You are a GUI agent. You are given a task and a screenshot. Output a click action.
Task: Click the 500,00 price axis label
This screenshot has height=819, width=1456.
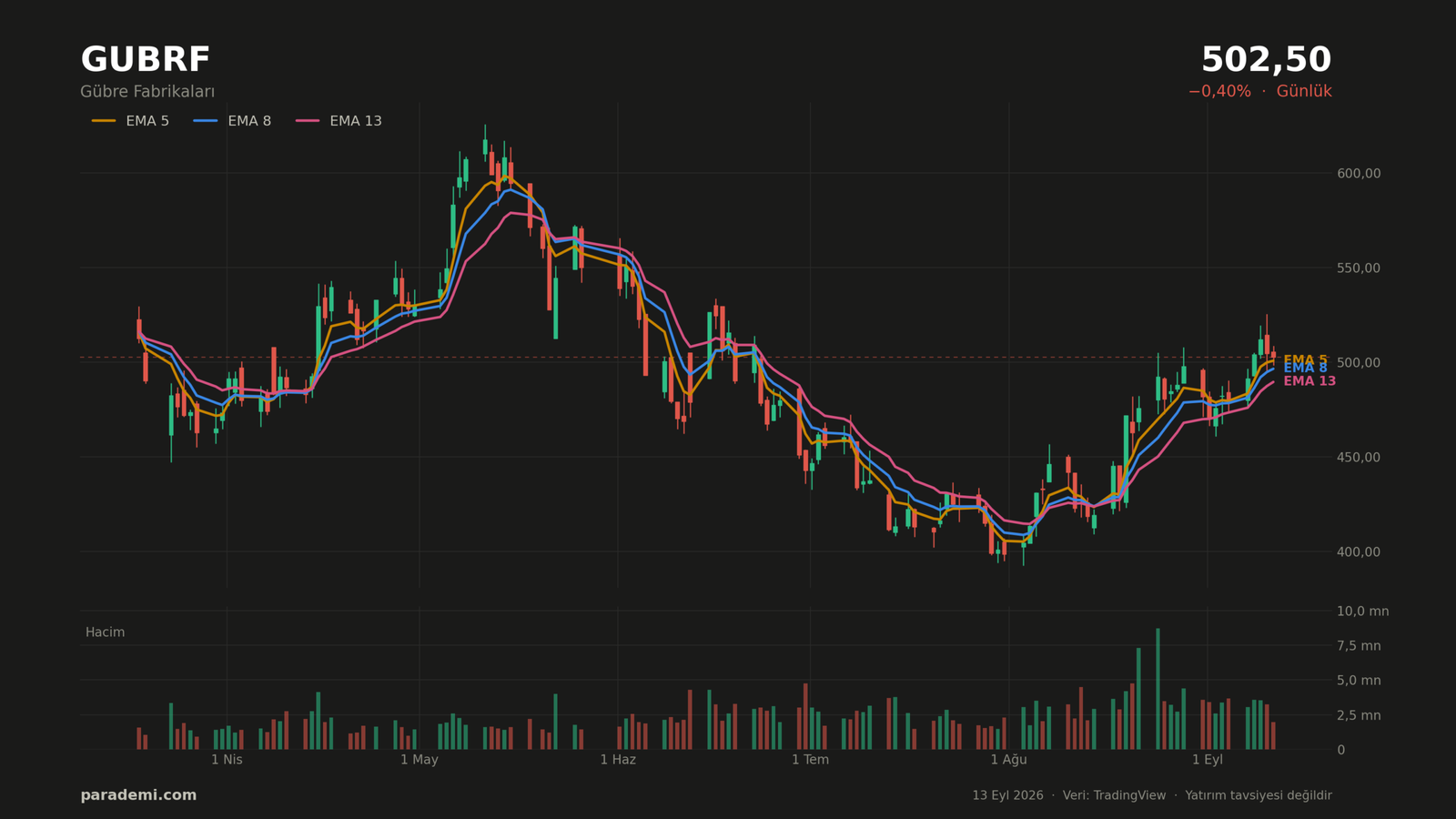click(x=1359, y=363)
